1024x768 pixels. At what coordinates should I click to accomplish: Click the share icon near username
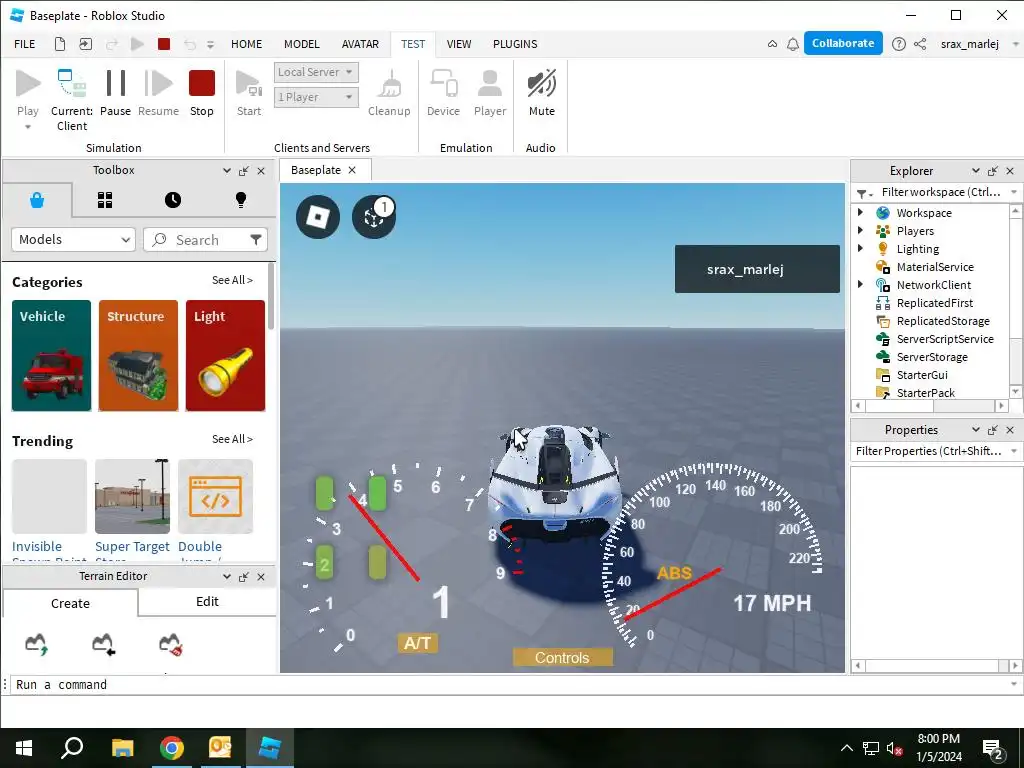coord(920,44)
